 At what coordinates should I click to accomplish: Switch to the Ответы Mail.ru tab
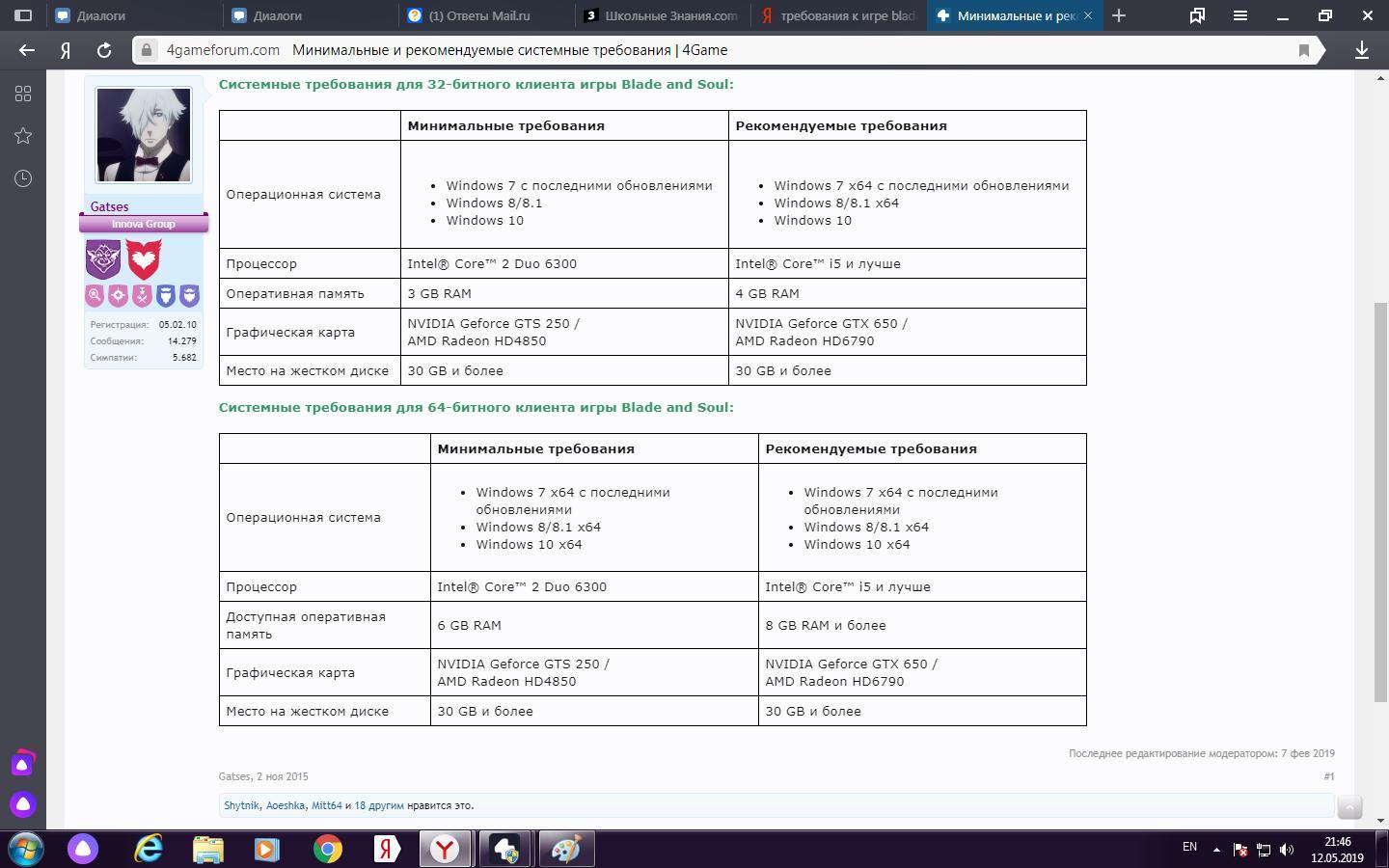tap(487, 15)
